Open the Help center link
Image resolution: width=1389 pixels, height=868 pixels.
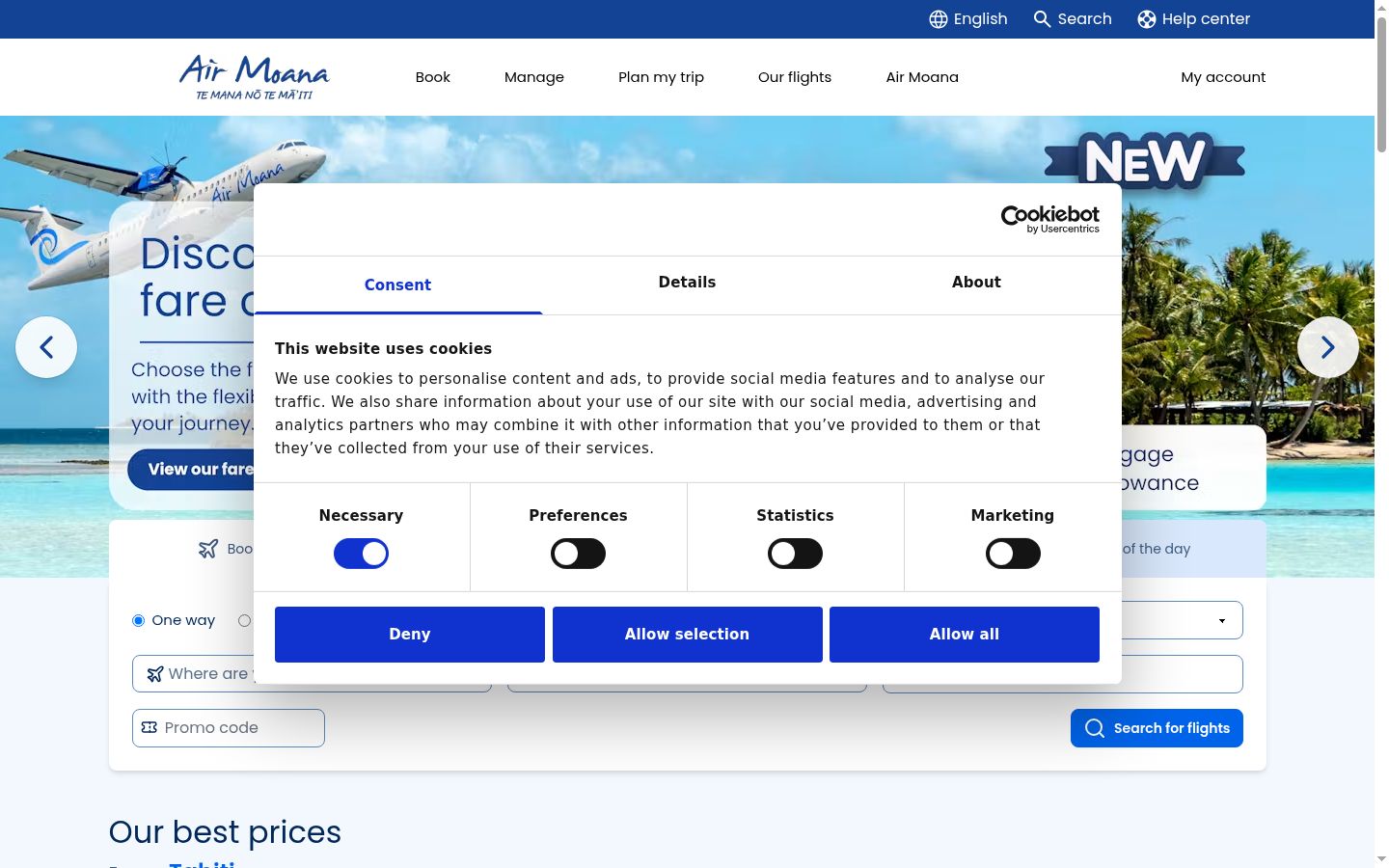[x=1206, y=19]
